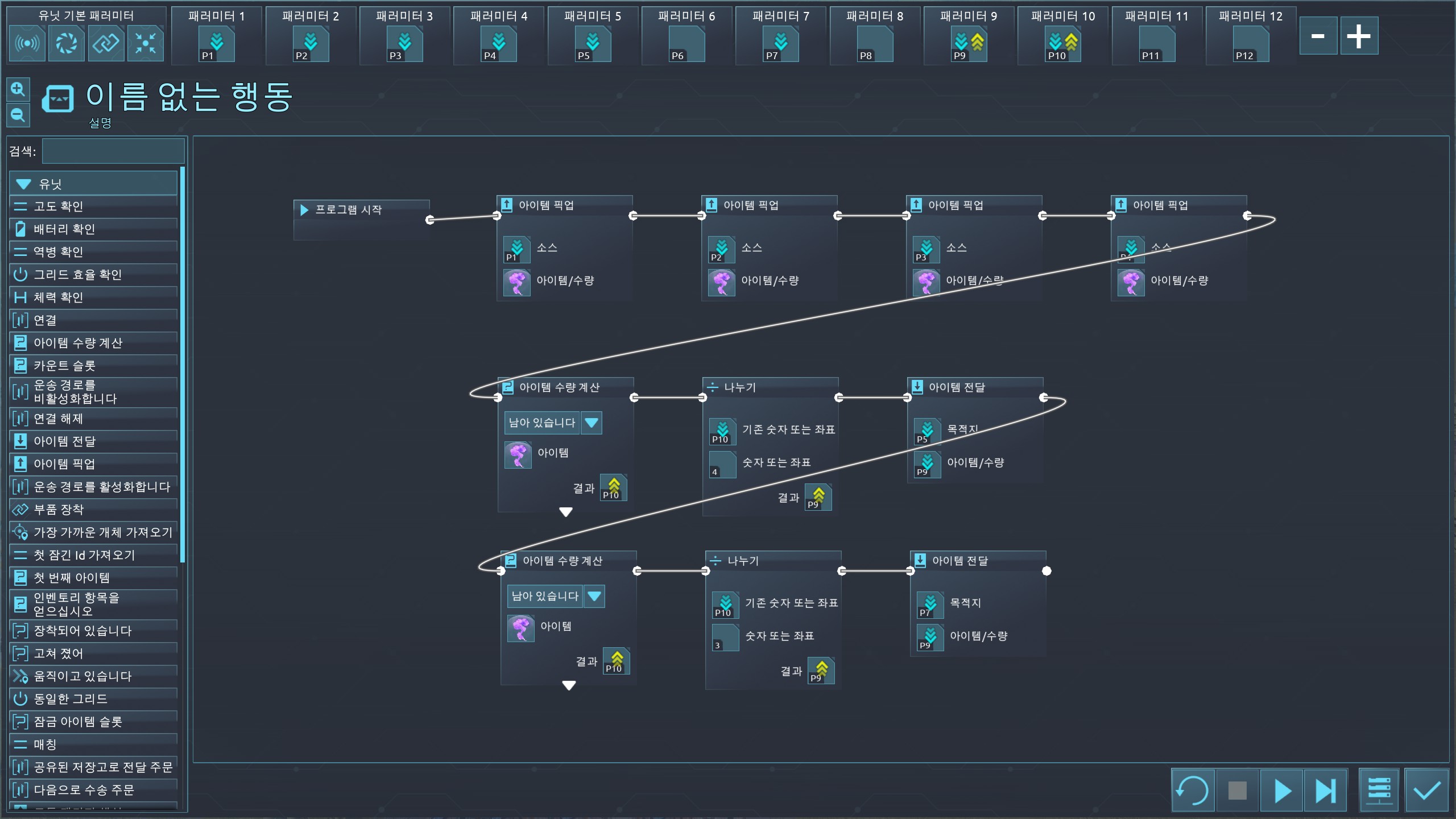Screen dimensions: 1456x819
Task: Open the list panel icon beside the checkmark
Action: point(1379,791)
